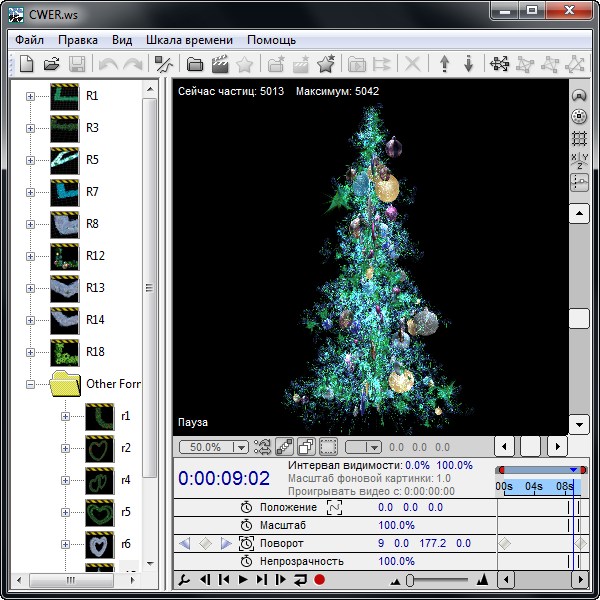
Task: Click the XYZ axes icon
Action: [578, 161]
